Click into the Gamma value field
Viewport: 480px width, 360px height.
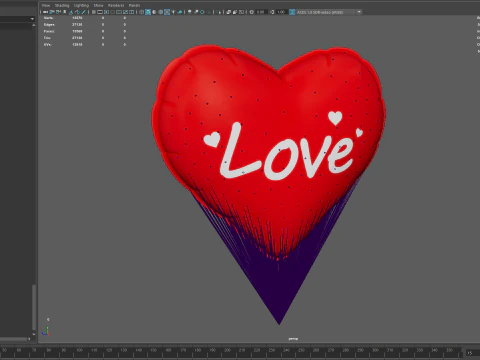click(x=282, y=12)
